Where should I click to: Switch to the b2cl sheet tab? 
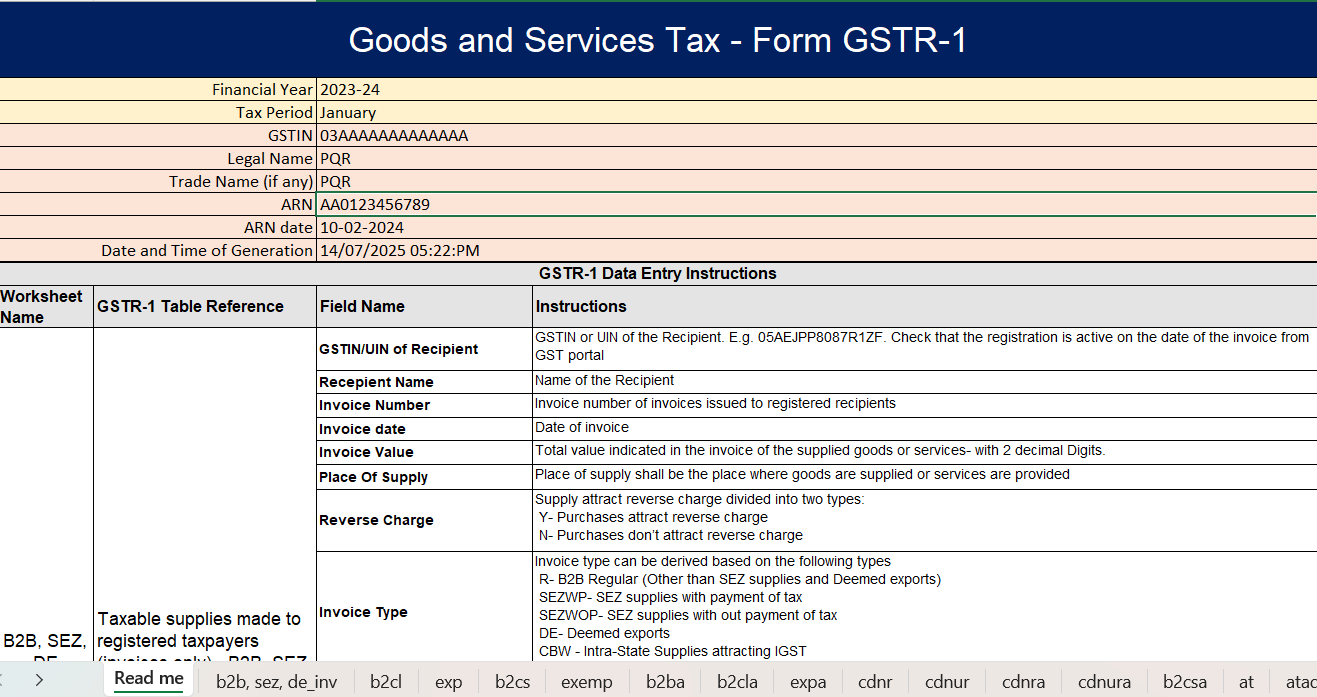pyautogui.click(x=386, y=681)
